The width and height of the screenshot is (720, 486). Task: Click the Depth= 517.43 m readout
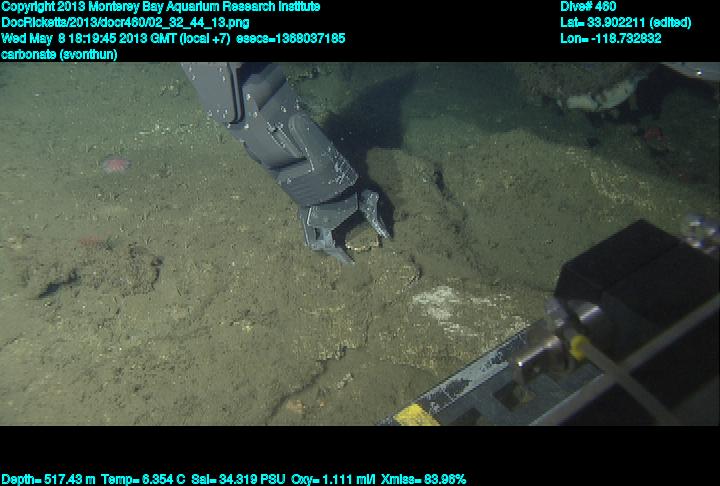[48, 479]
